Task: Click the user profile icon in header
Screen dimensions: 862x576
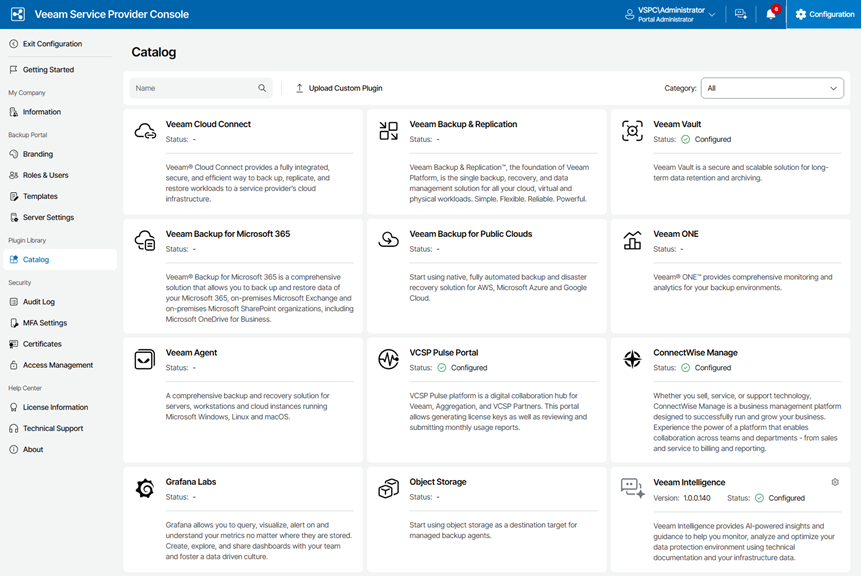Action: pyautogui.click(x=629, y=14)
